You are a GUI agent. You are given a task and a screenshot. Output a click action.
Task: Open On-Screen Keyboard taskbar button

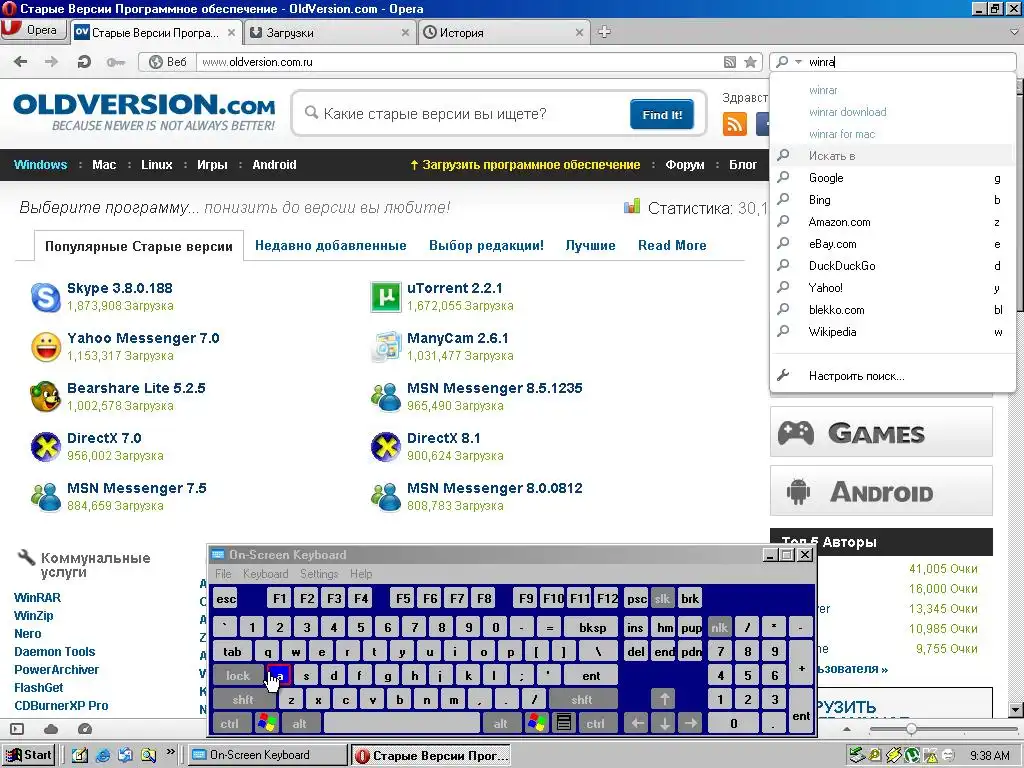268,755
